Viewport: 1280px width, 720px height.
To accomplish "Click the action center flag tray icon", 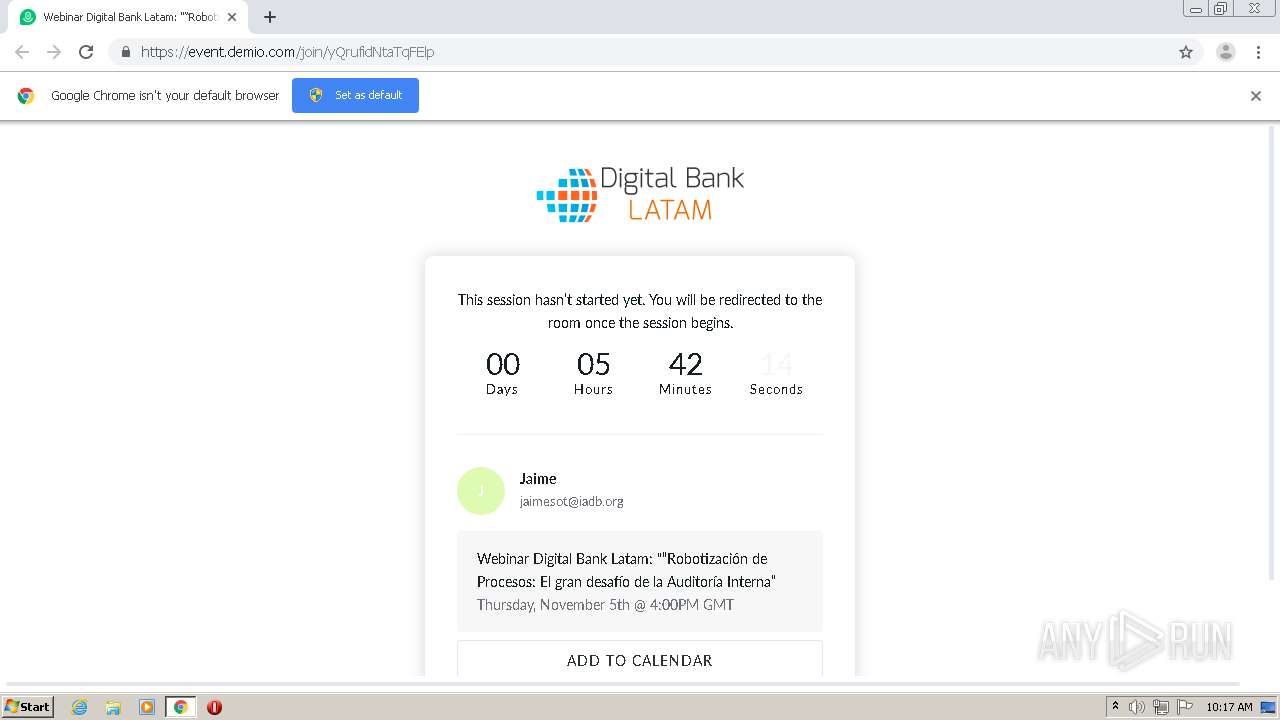I will [x=1185, y=707].
